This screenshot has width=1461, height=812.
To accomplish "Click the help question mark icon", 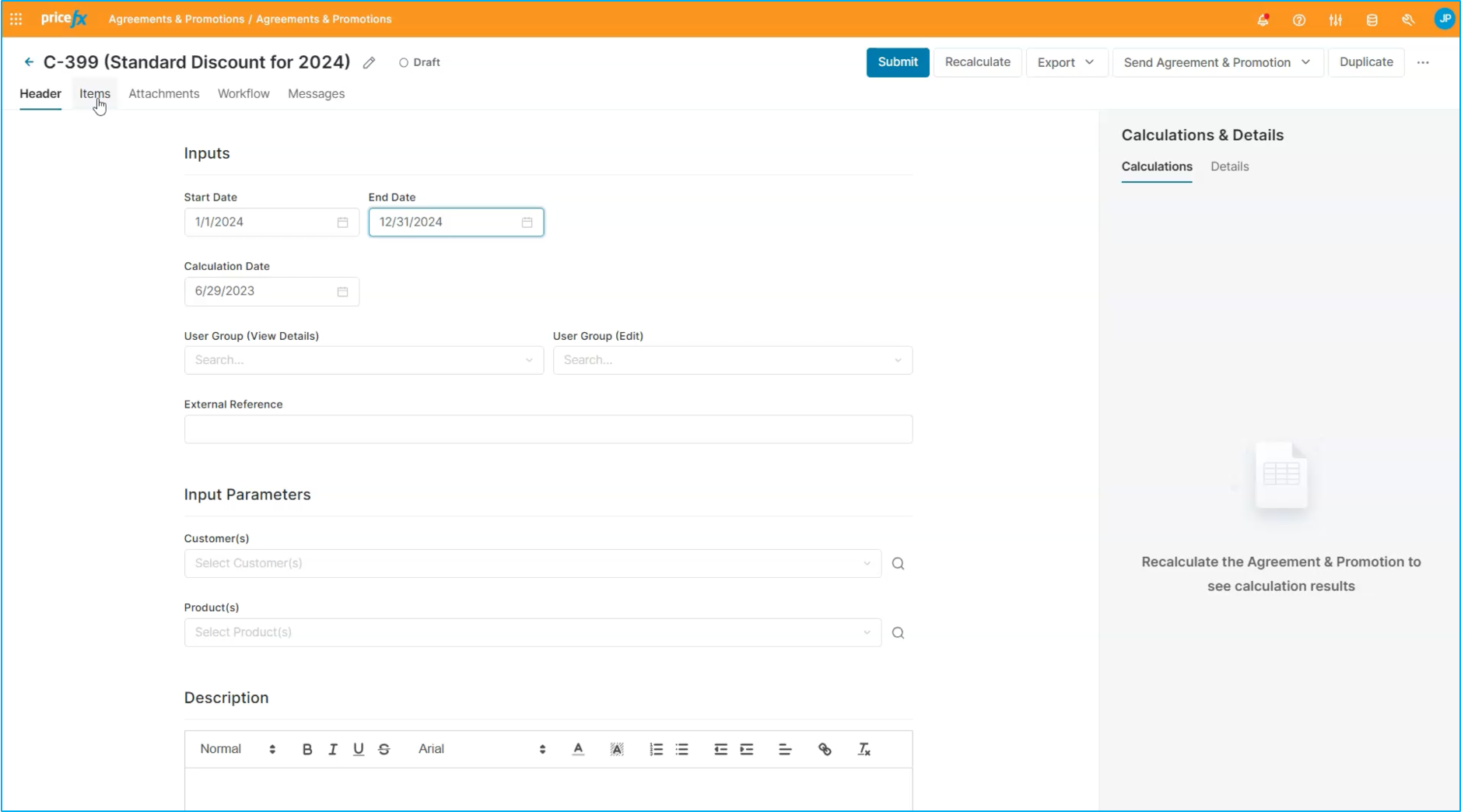I will (x=1298, y=20).
